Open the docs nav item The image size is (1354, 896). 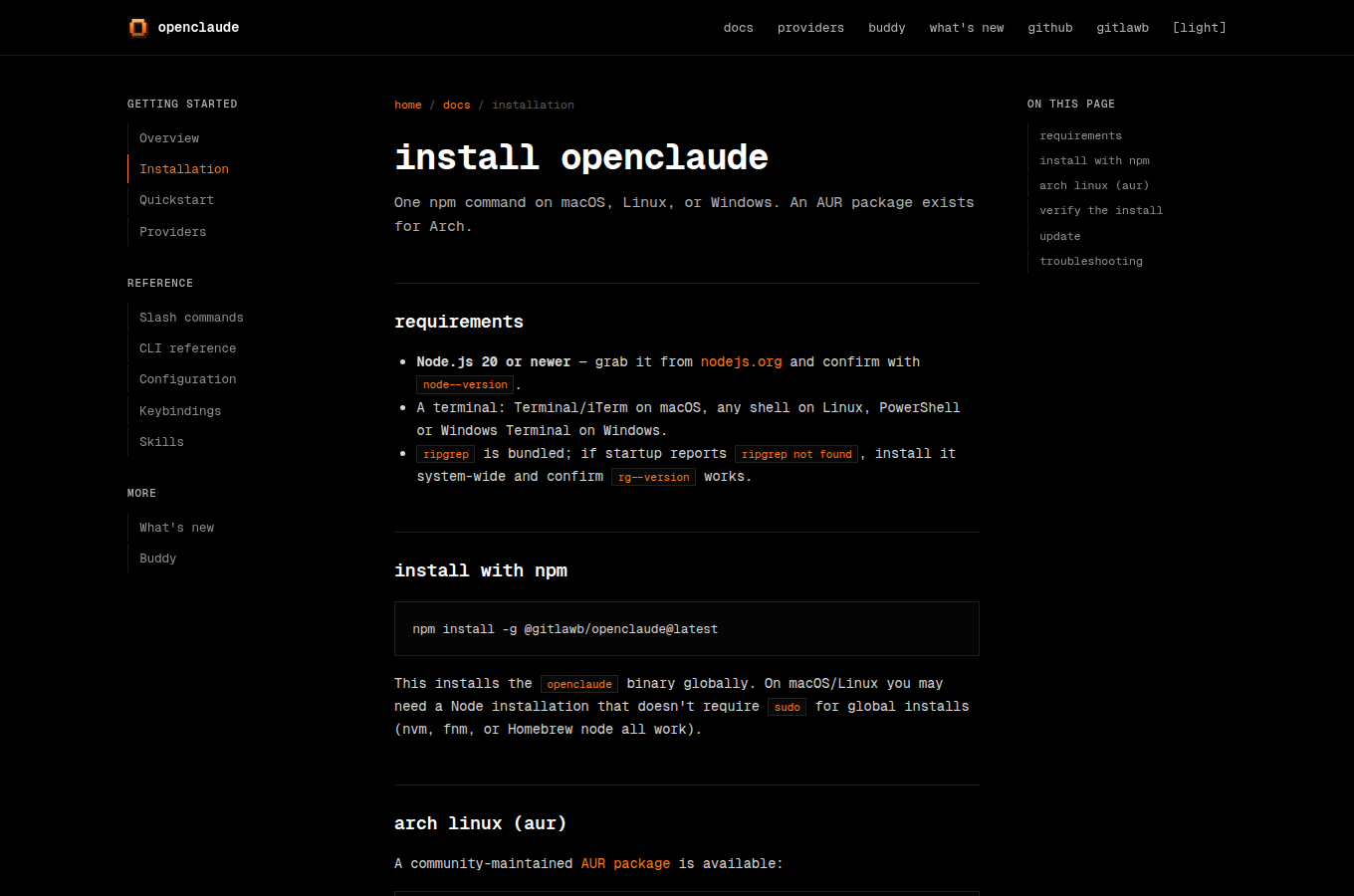tap(739, 28)
